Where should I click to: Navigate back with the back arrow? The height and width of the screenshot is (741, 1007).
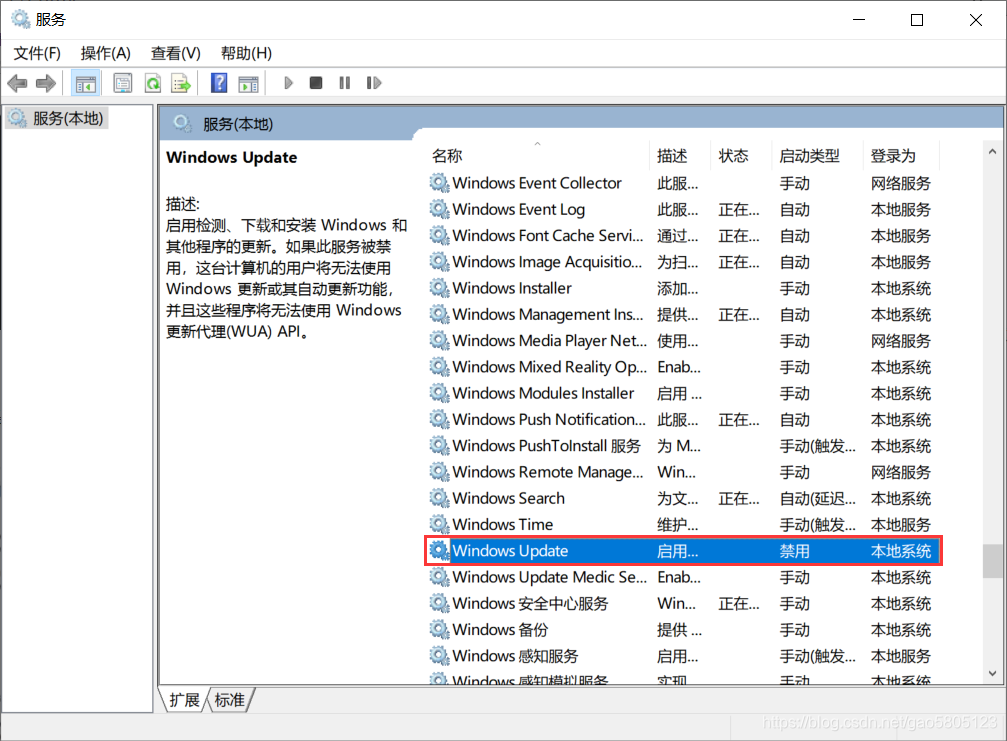tap(17, 83)
